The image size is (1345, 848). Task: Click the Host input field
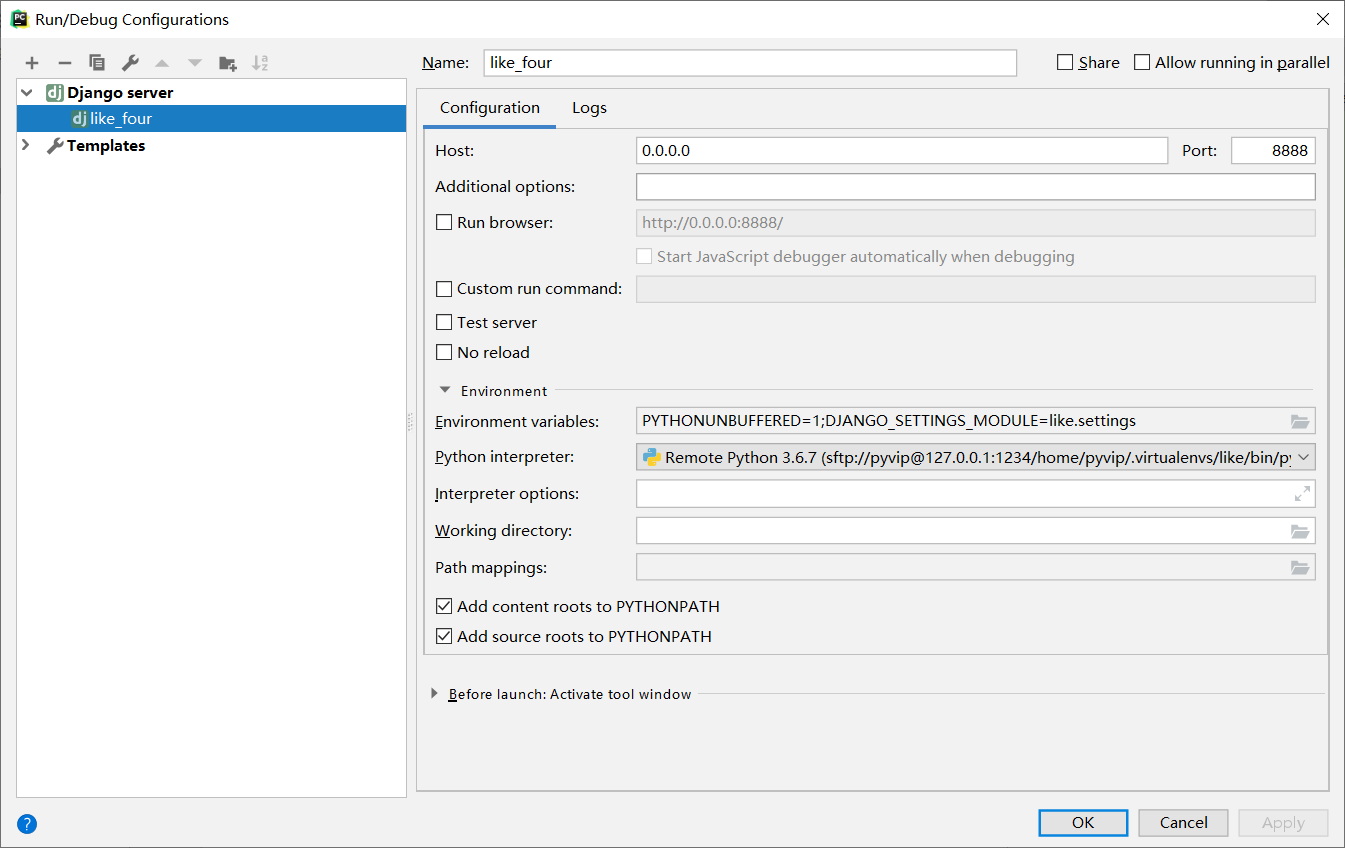click(x=902, y=151)
